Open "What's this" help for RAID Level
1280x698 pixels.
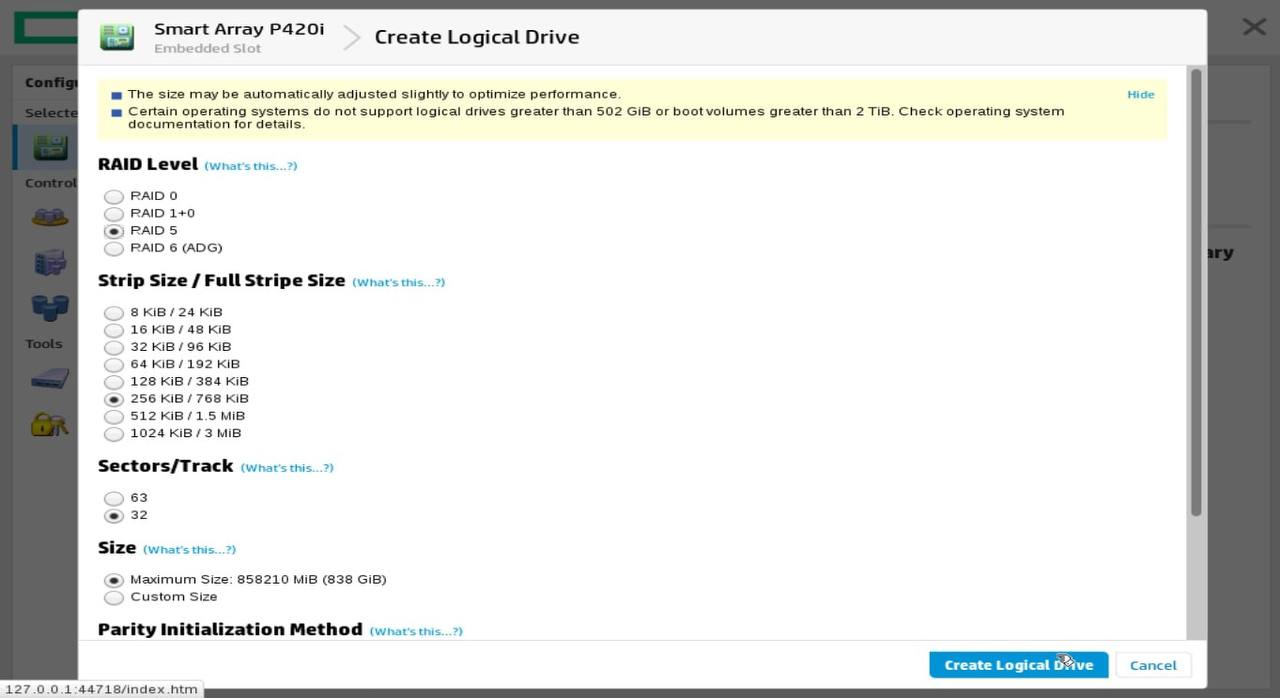click(250, 166)
